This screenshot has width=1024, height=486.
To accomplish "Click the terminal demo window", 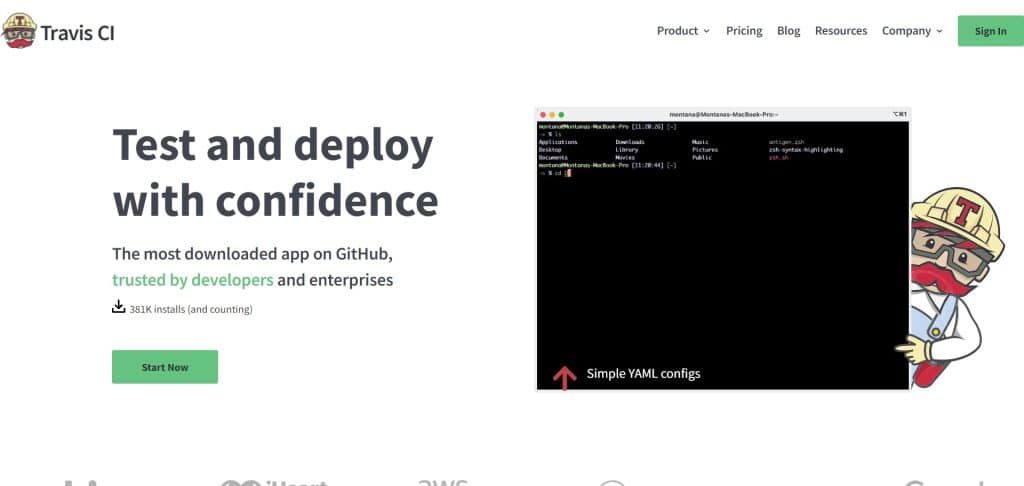I will (722, 249).
